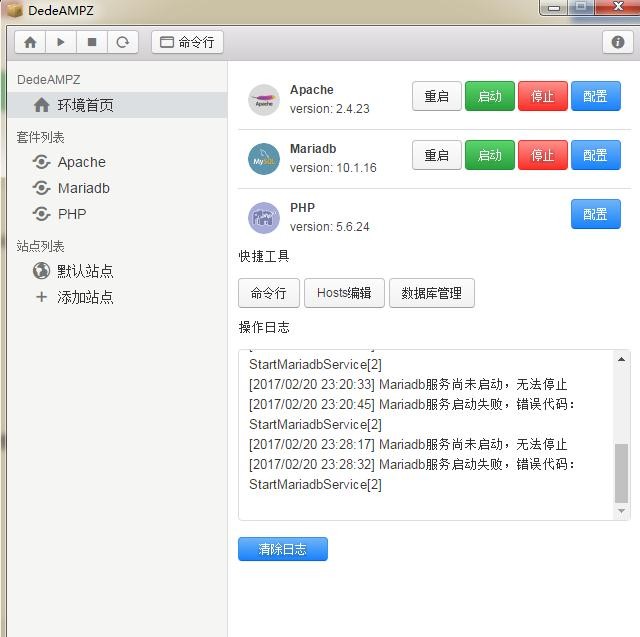
Task: Click the service icon beside sidebar Apache
Action: [42, 162]
